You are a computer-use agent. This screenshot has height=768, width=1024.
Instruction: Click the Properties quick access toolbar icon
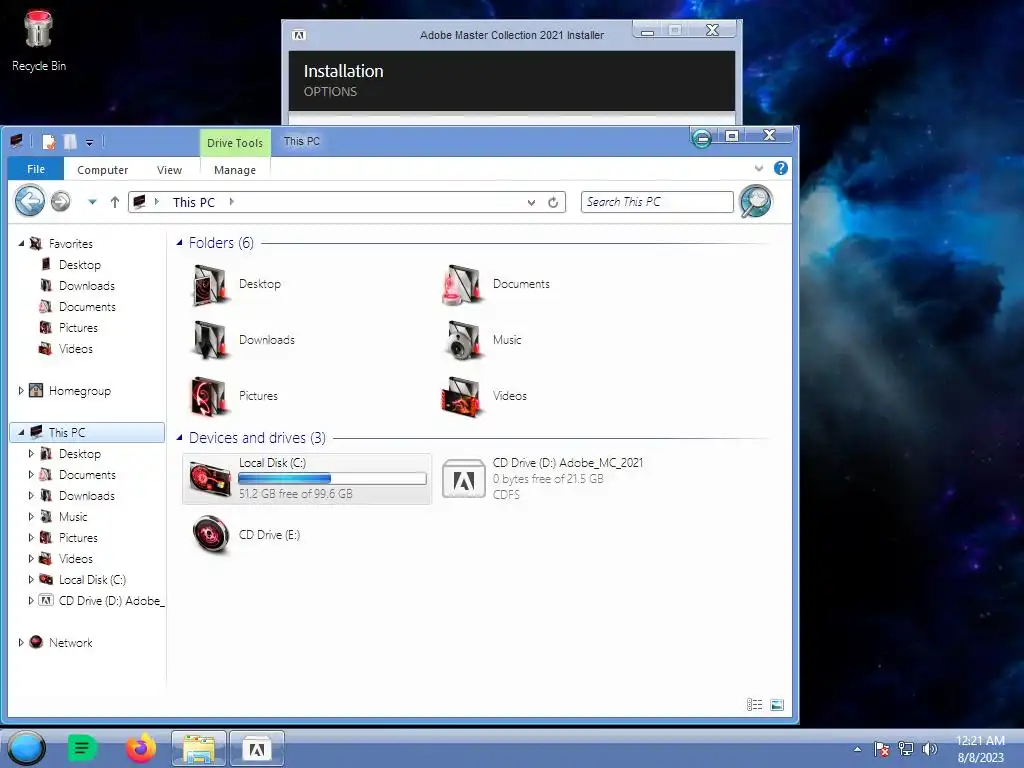click(49, 142)
